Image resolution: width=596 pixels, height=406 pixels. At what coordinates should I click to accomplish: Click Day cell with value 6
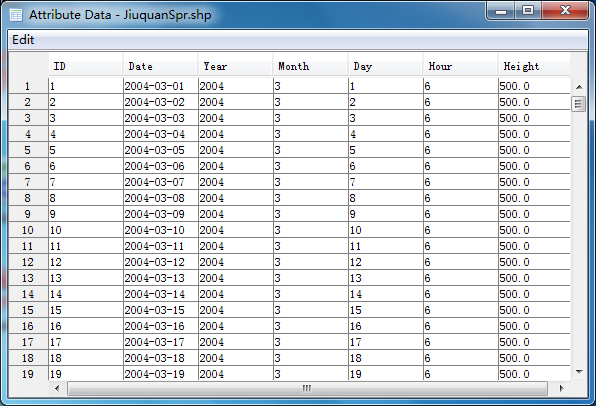[386, 166]
